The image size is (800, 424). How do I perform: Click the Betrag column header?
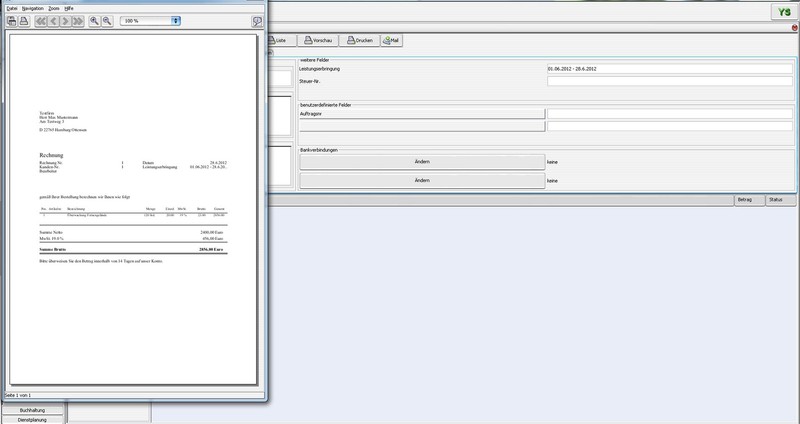click(749, 200)
